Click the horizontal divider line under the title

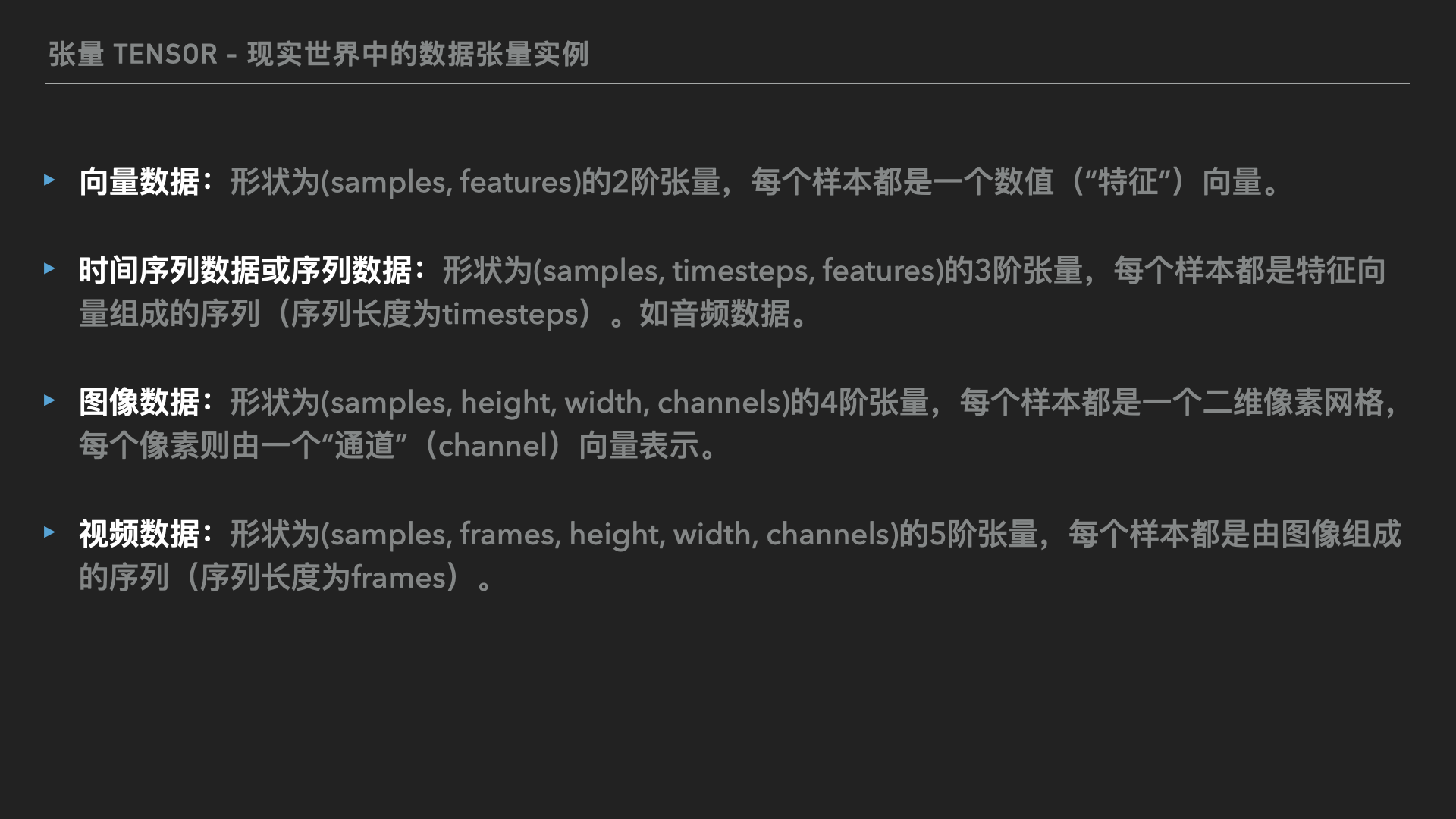728,83
